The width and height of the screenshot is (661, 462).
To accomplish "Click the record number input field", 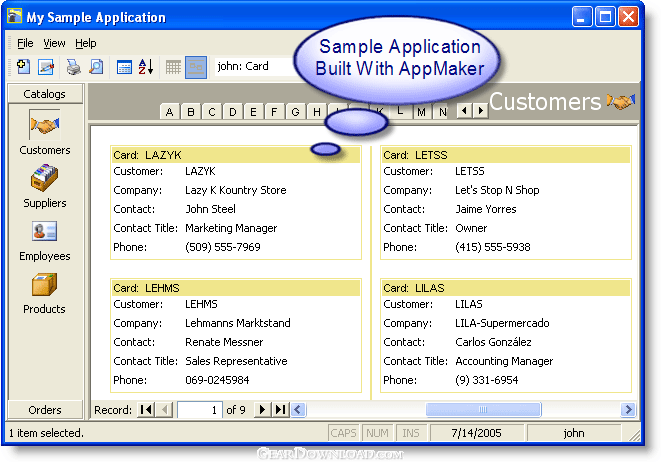I will (200, 409).
